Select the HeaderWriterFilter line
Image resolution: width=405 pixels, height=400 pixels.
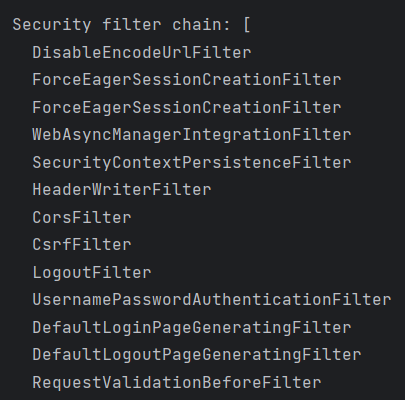coord(122,190)
